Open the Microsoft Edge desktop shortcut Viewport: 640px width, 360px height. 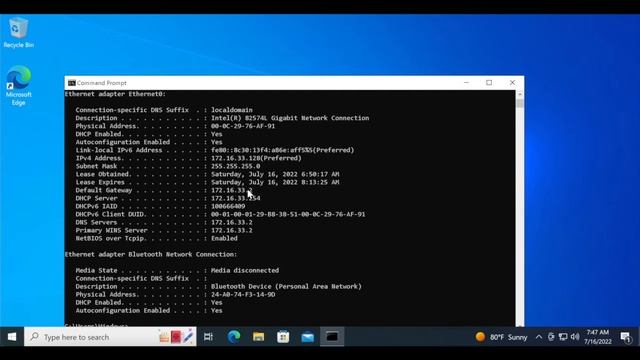click(18, 86)
